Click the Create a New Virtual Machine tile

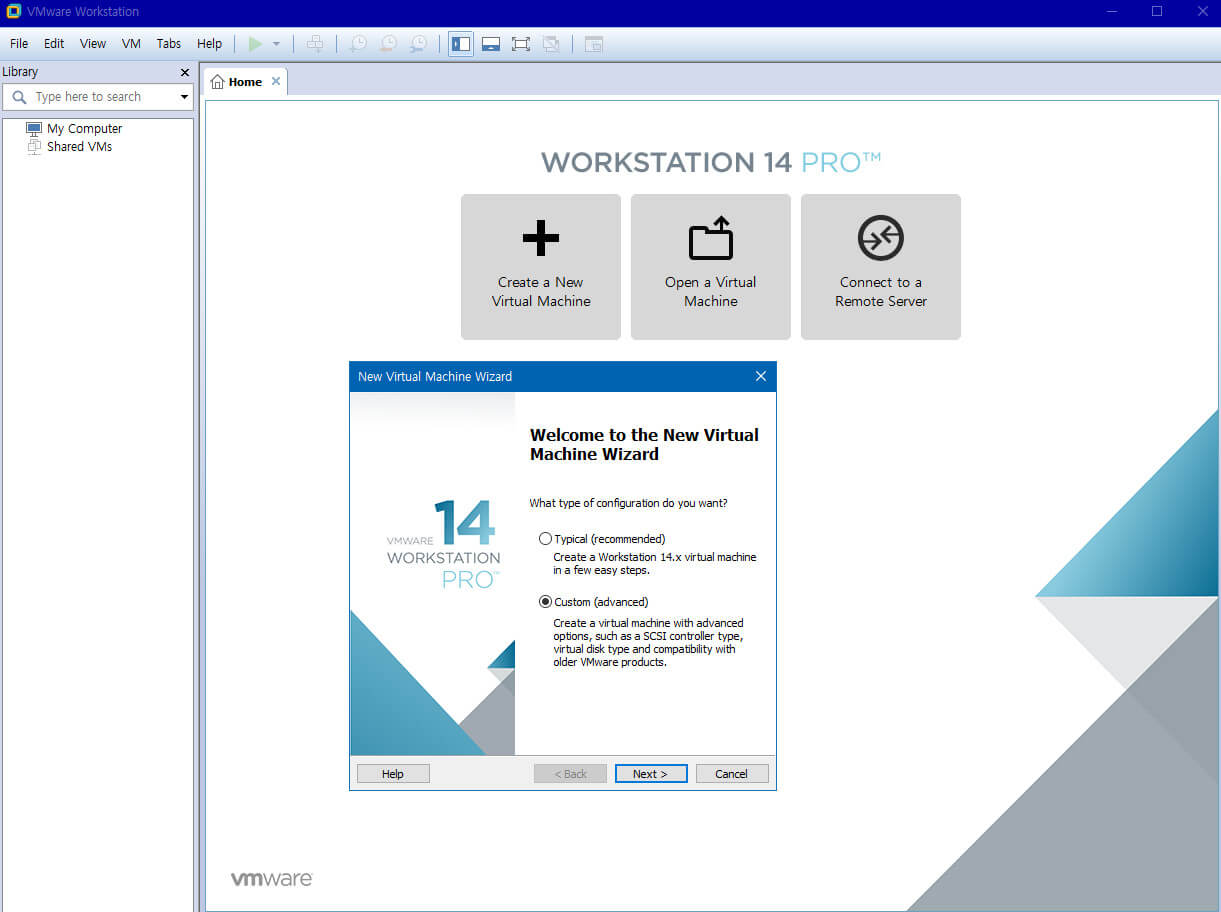pos(541,267)
